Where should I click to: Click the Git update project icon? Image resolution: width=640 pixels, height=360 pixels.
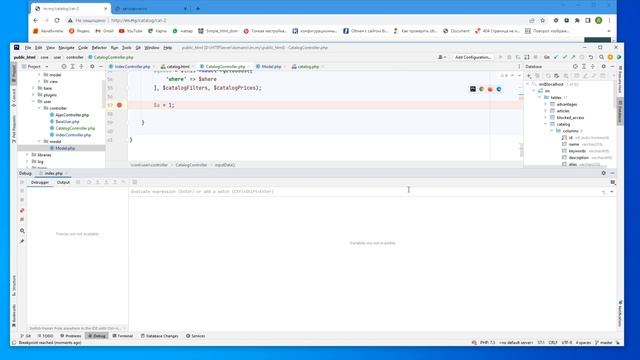pos(556,57)
